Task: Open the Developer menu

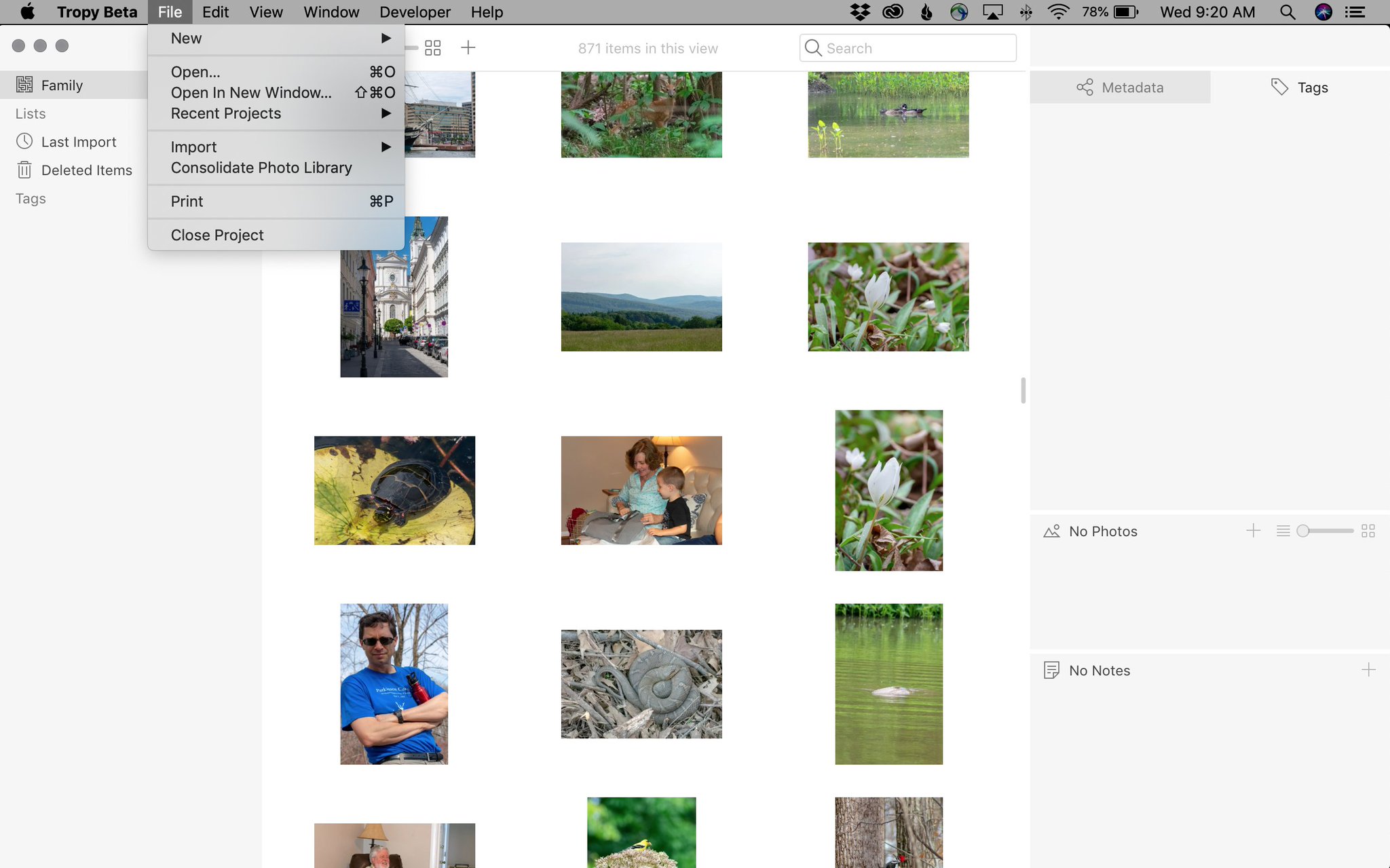Action: (415, 12)
